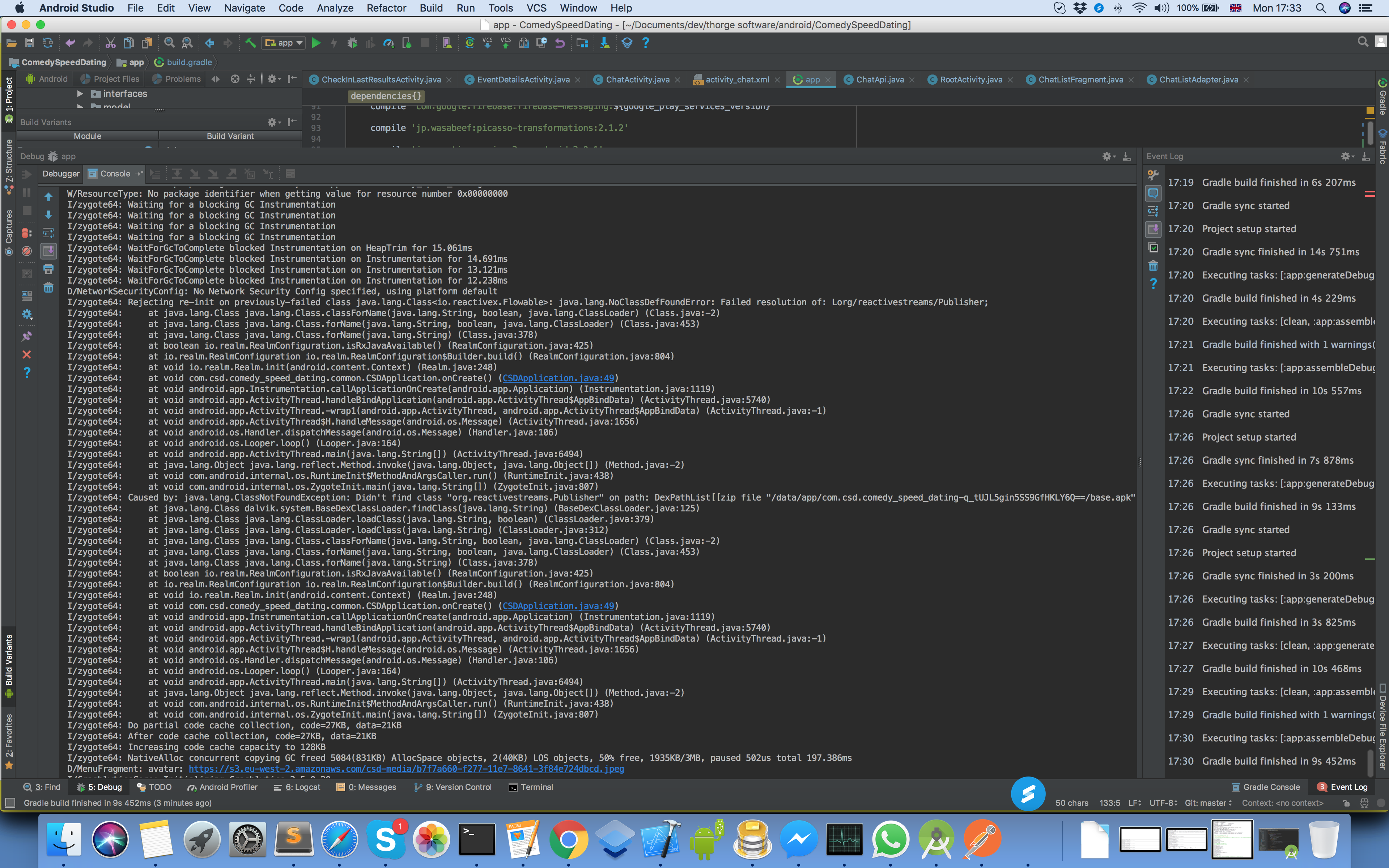Open CSDApplication.java:49 from the stack trace

558,378
